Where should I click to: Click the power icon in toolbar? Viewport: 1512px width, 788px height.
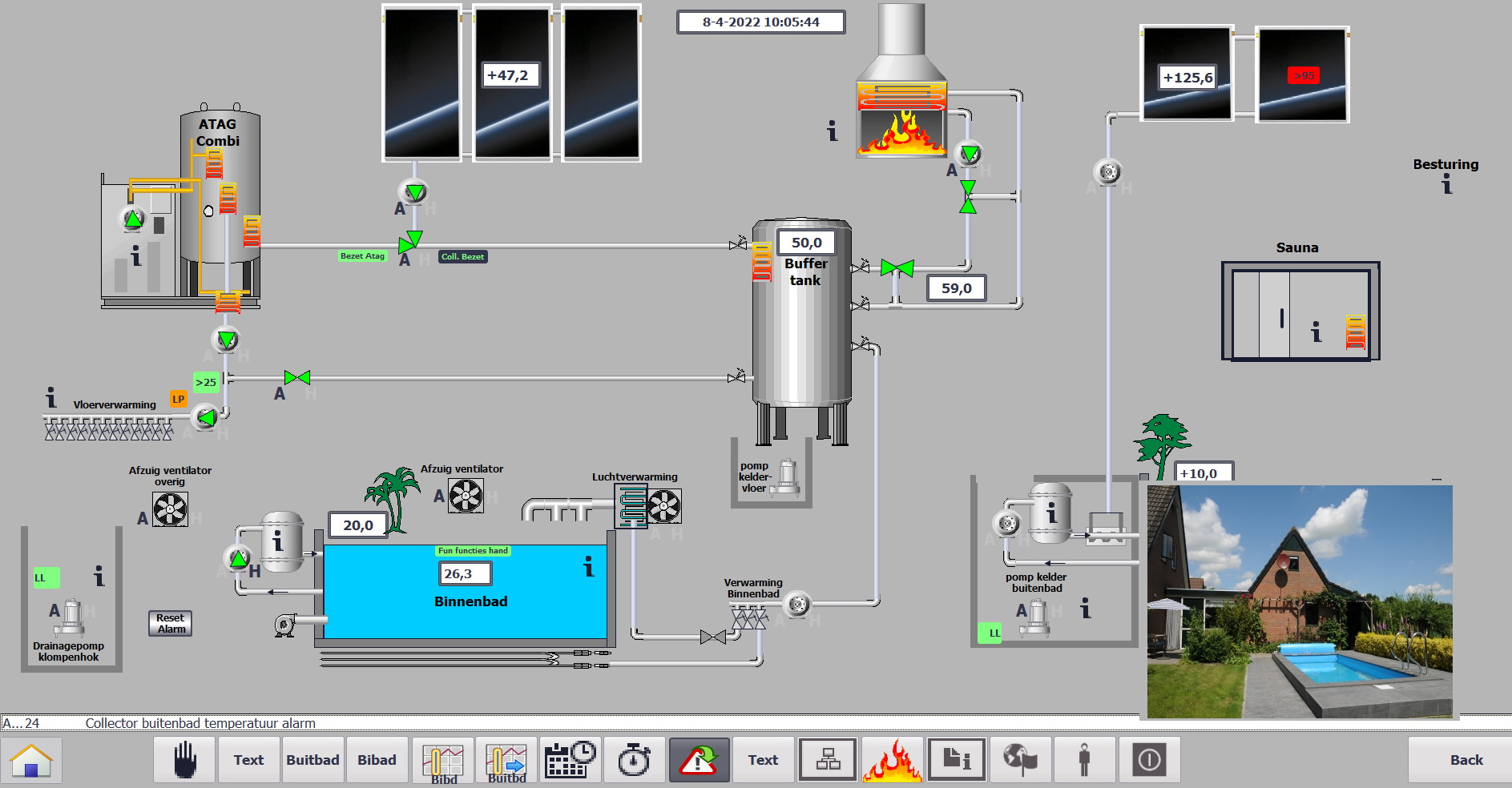click(x=1149, y=760)
